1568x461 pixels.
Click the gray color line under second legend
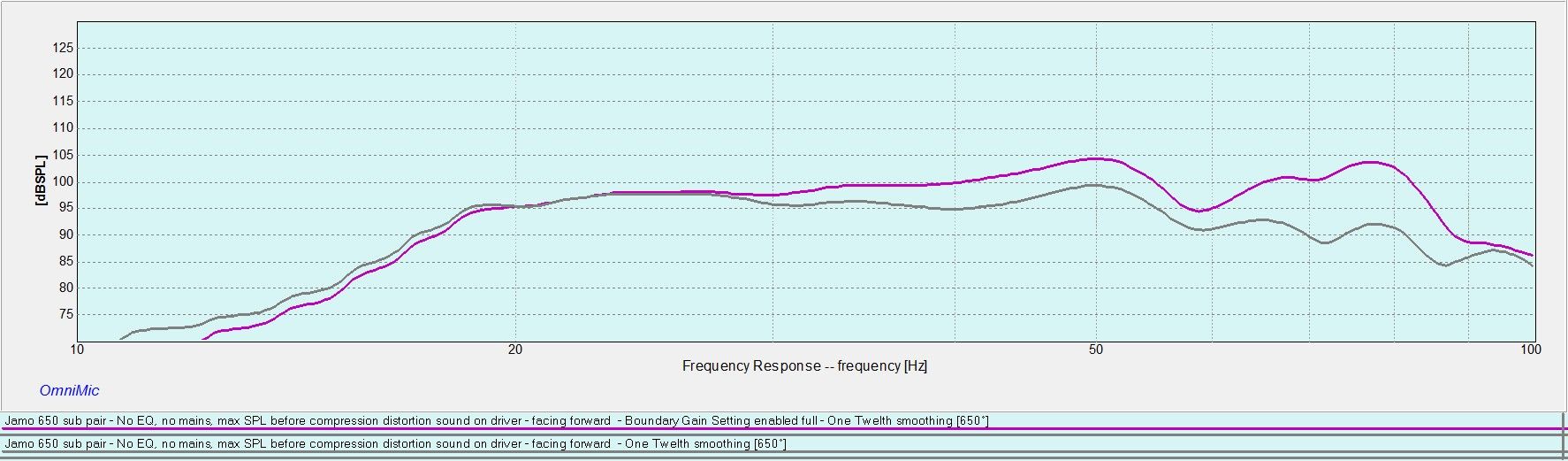[783, 453]
